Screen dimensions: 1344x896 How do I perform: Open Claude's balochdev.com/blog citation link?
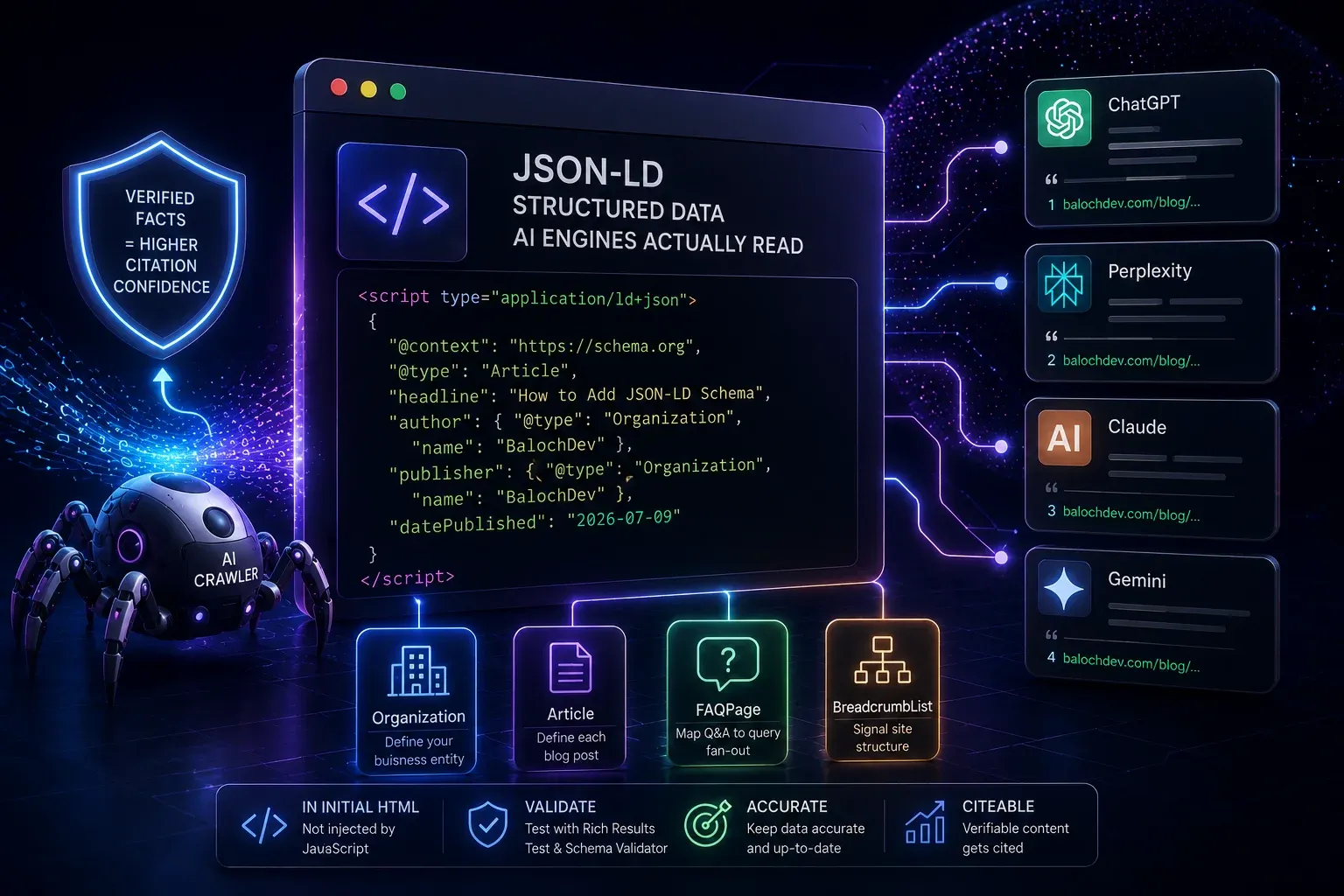click(1131, 513)
